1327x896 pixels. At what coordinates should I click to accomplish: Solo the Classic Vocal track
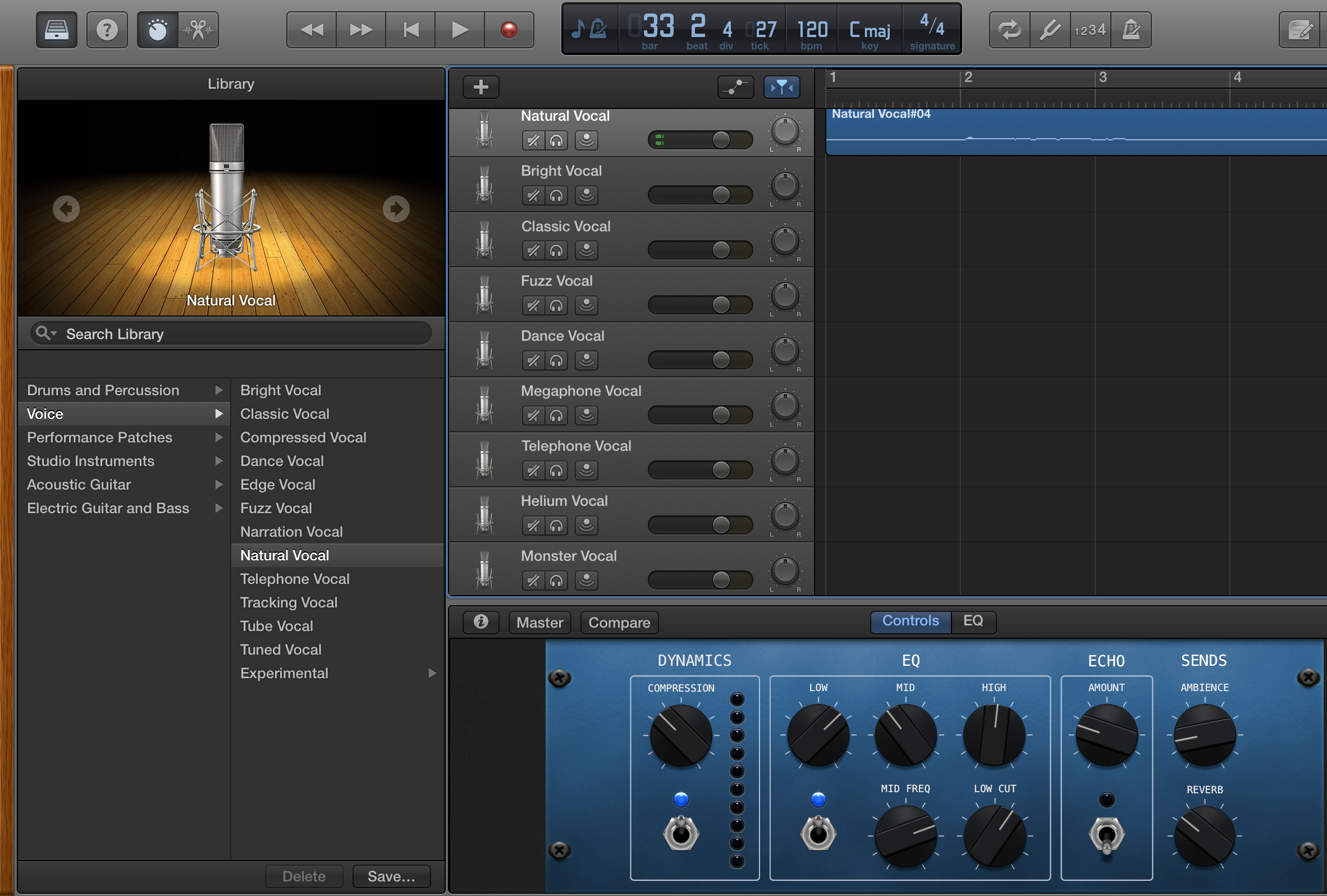(556, 251)
